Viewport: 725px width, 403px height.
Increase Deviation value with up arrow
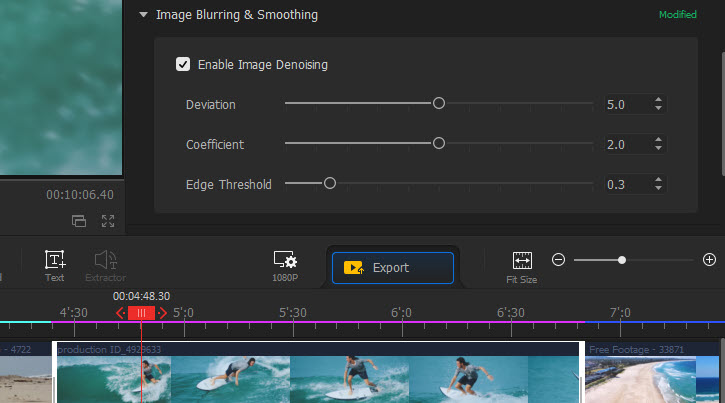[x=658, y=99]
